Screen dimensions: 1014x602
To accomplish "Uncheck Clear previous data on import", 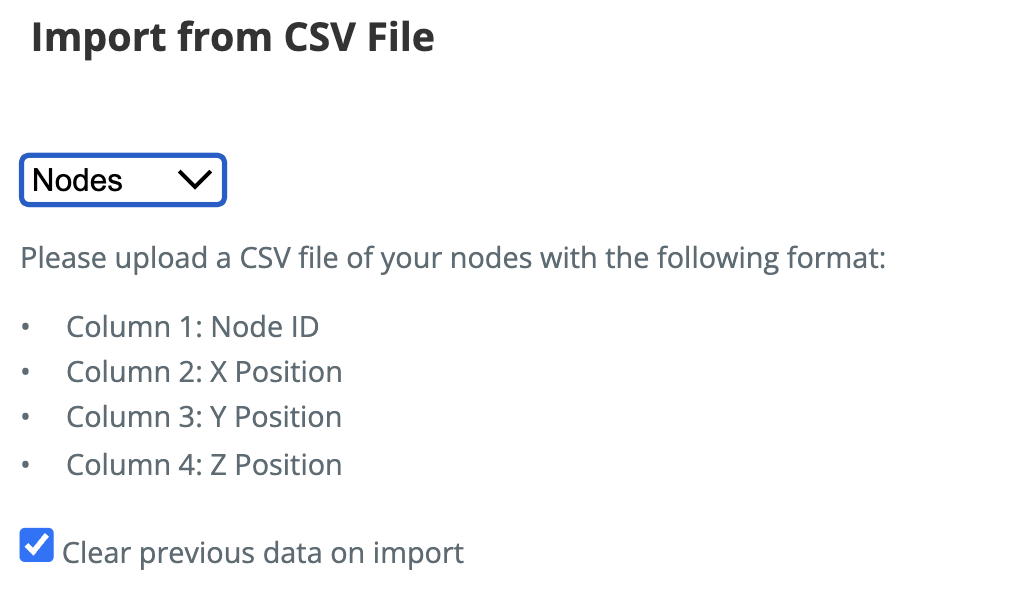I will 37,546.
